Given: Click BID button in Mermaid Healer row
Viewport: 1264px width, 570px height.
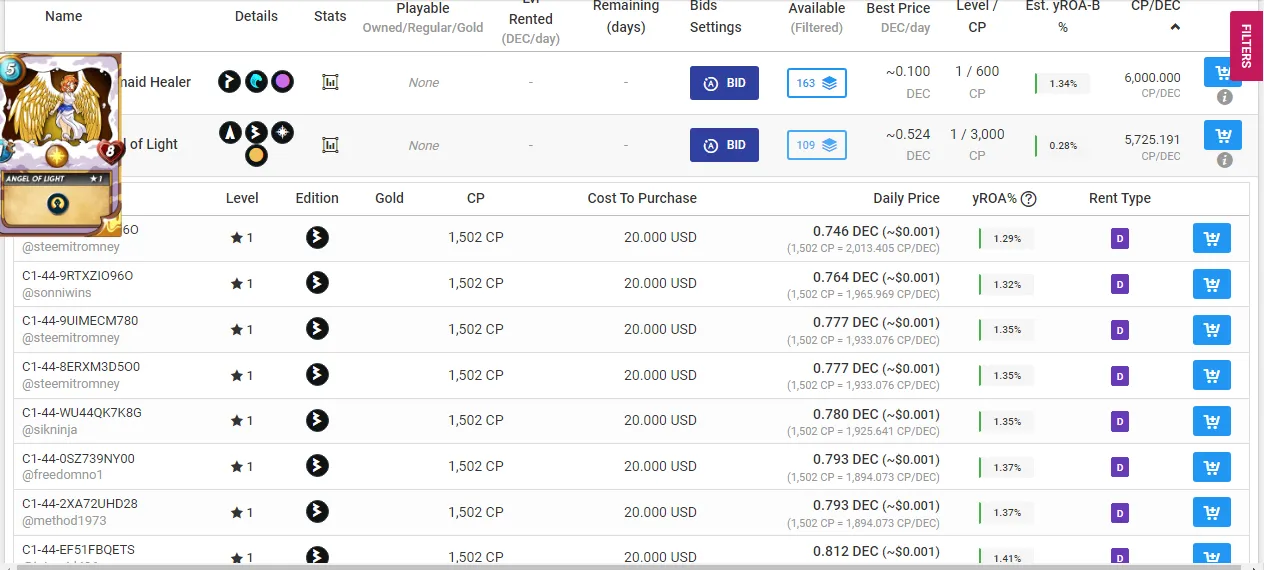Looking at the screenshot, I should coord(724,83).
